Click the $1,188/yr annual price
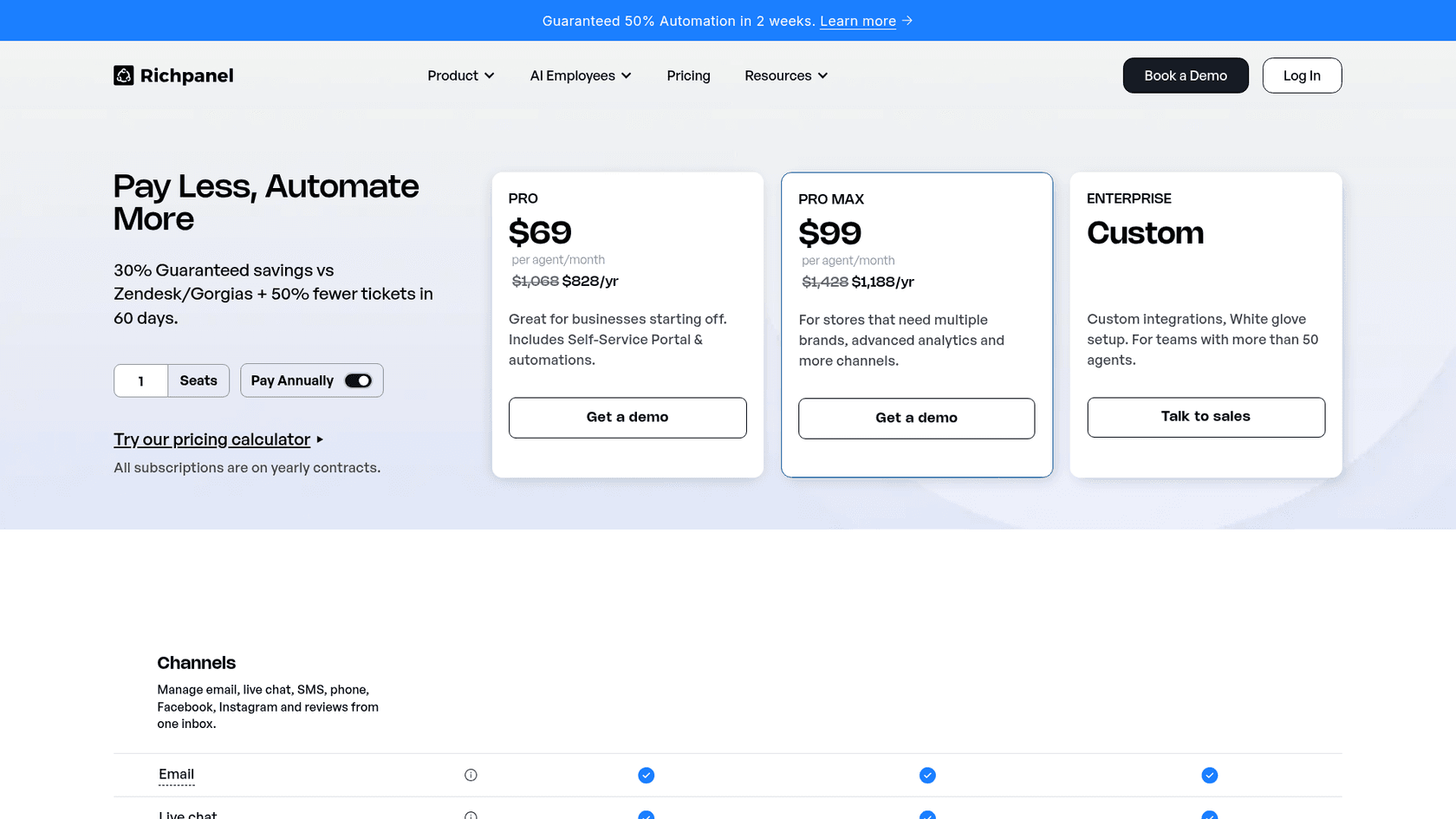Viewport: 1456px width, 819px height. (x=883, y=282)
